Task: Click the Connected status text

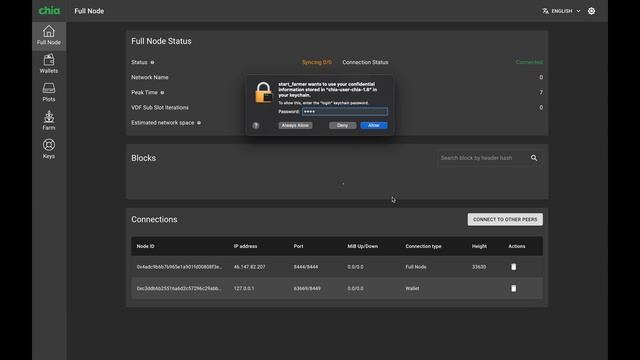Action: pyautogui.click(x=529, y=62)
